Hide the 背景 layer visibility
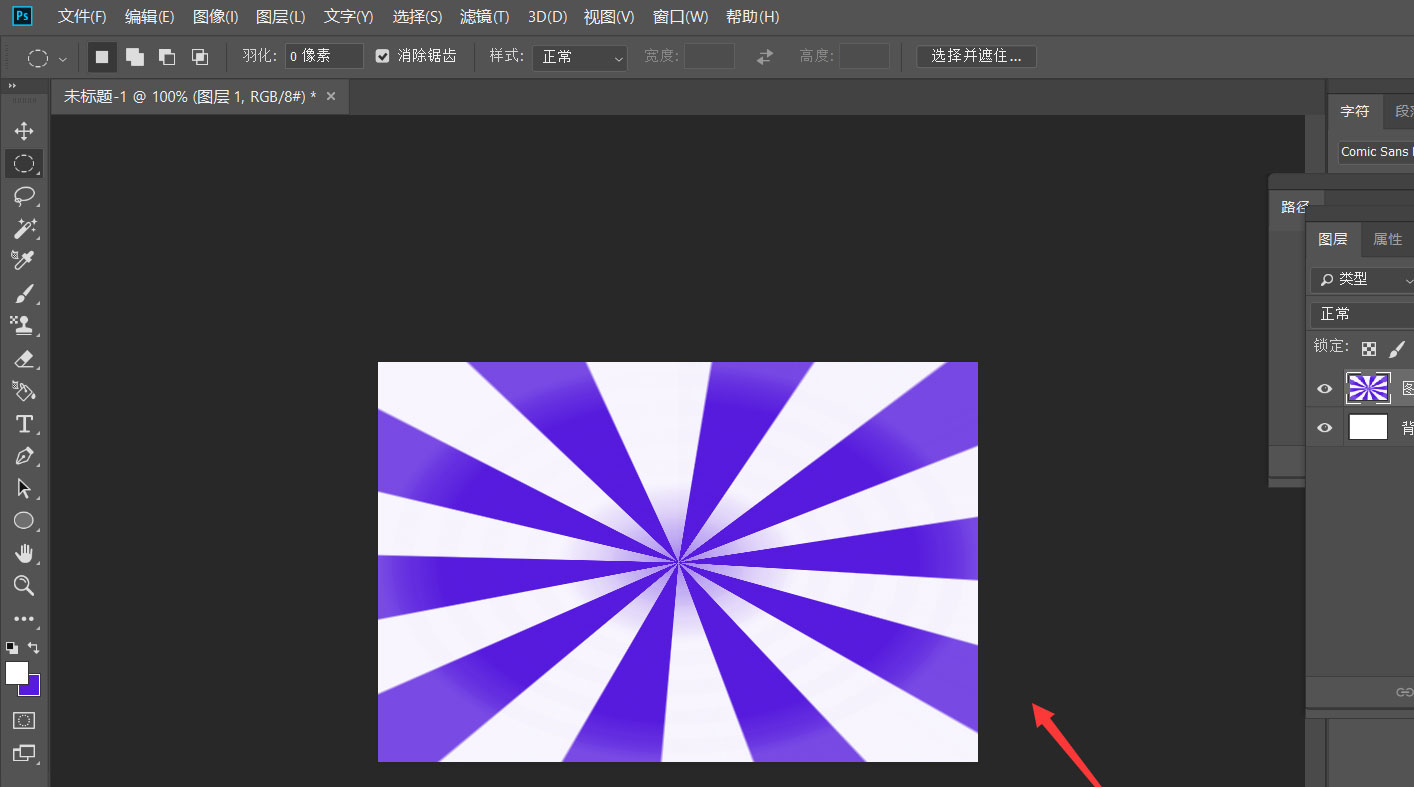Screen dimensions: 1414x787 [x=1323, y=427]
